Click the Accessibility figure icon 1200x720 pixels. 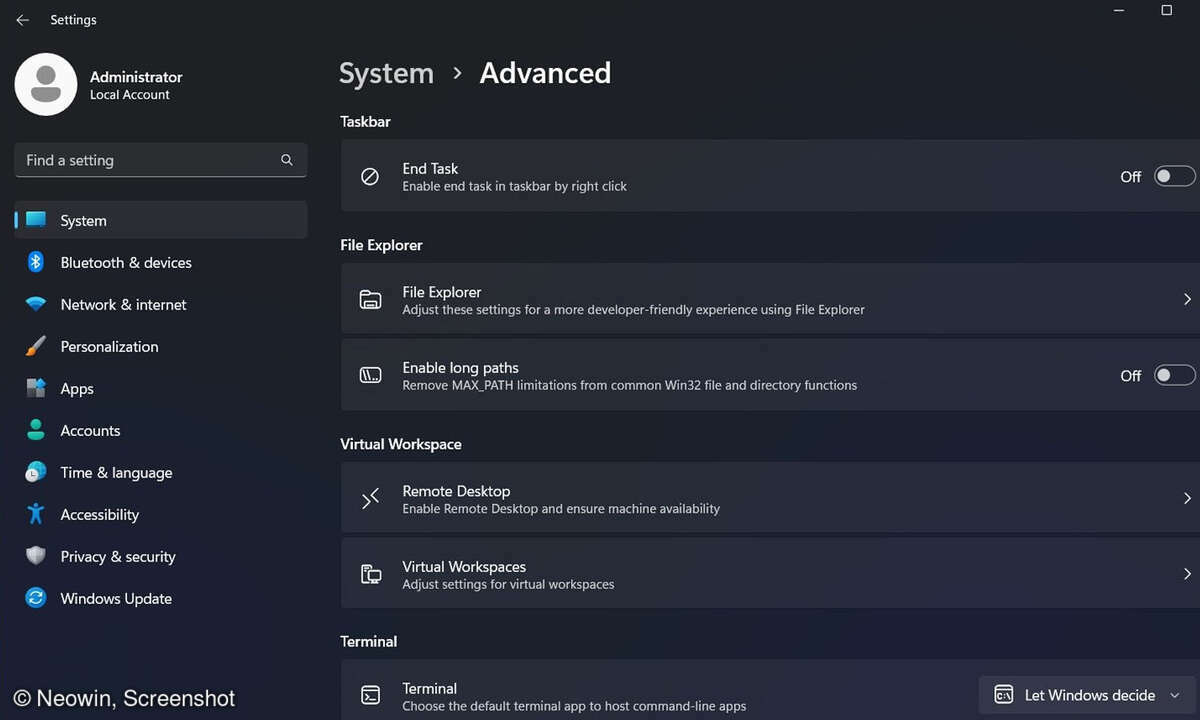tap(36, 514)
